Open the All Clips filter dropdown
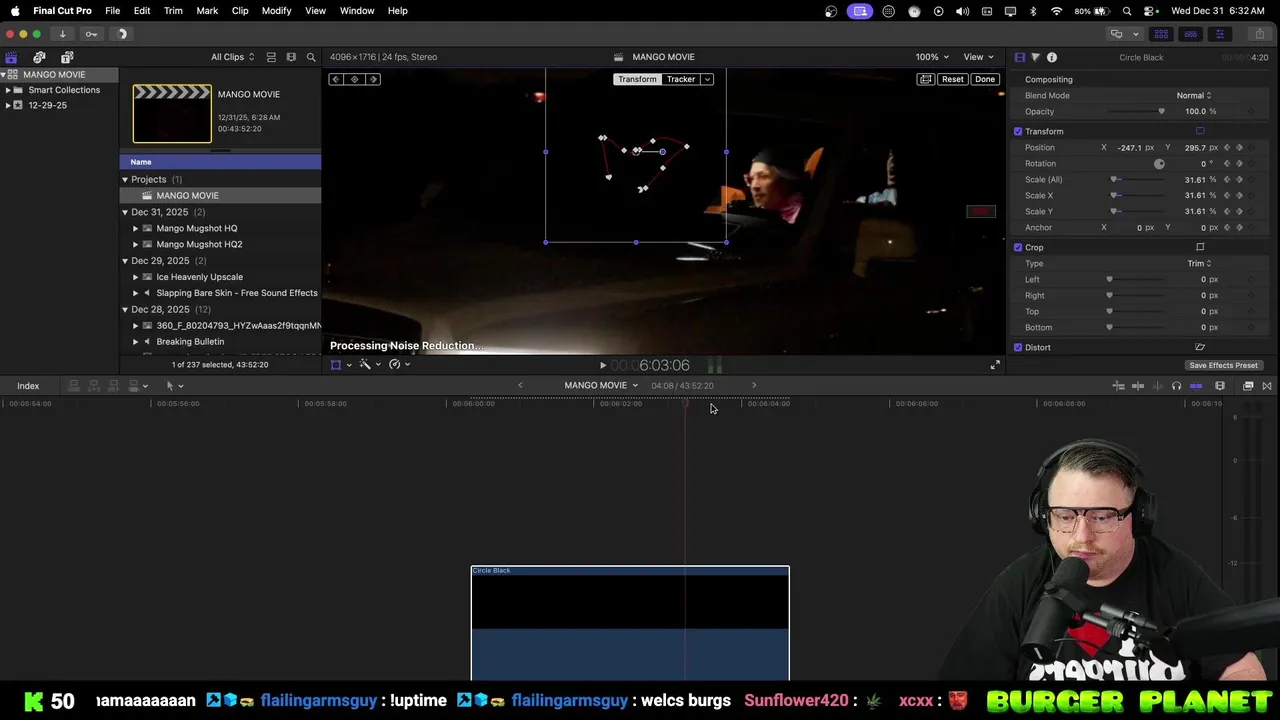This screenshot has width=1280, height=720. 232,57
